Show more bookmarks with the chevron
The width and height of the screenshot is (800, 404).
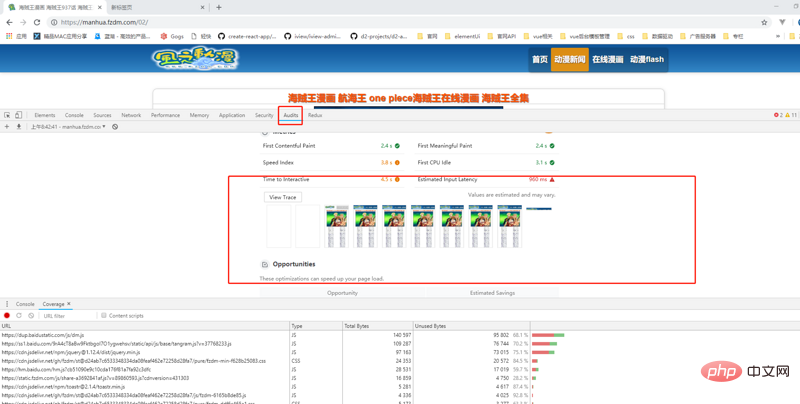tap(778, 36)
